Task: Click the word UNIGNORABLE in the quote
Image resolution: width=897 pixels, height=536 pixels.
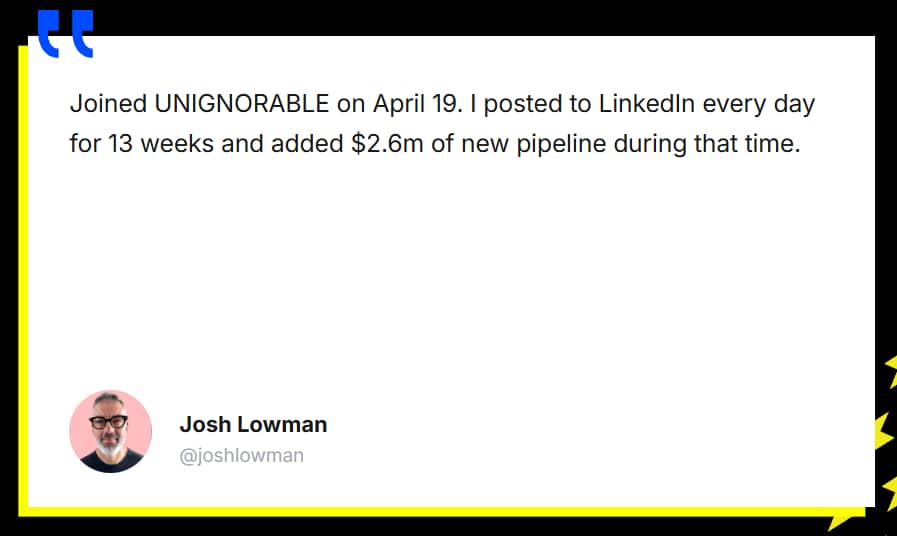Action: 241,104
